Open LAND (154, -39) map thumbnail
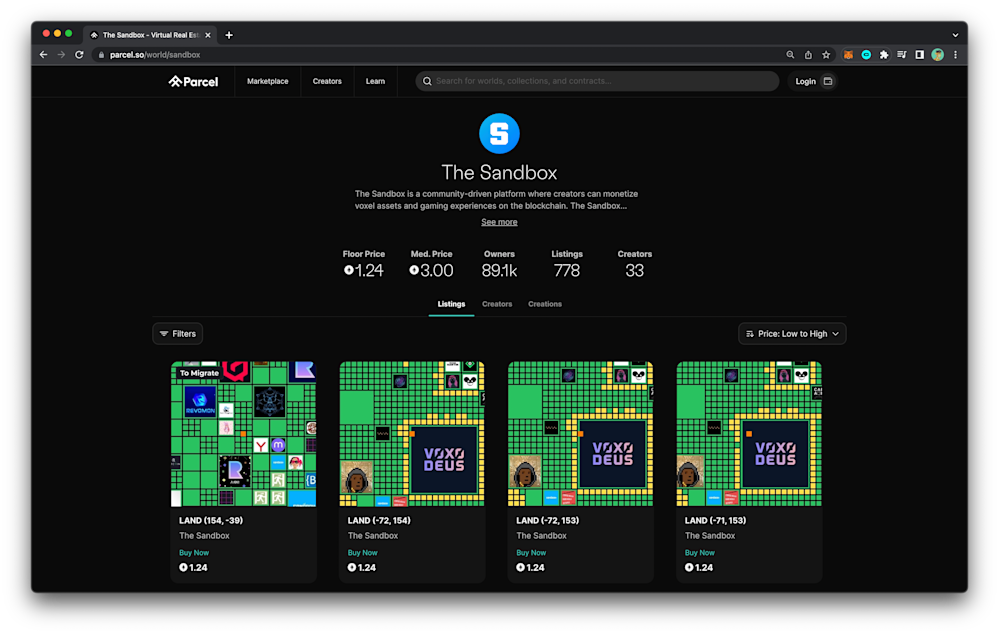 [243, 434]
